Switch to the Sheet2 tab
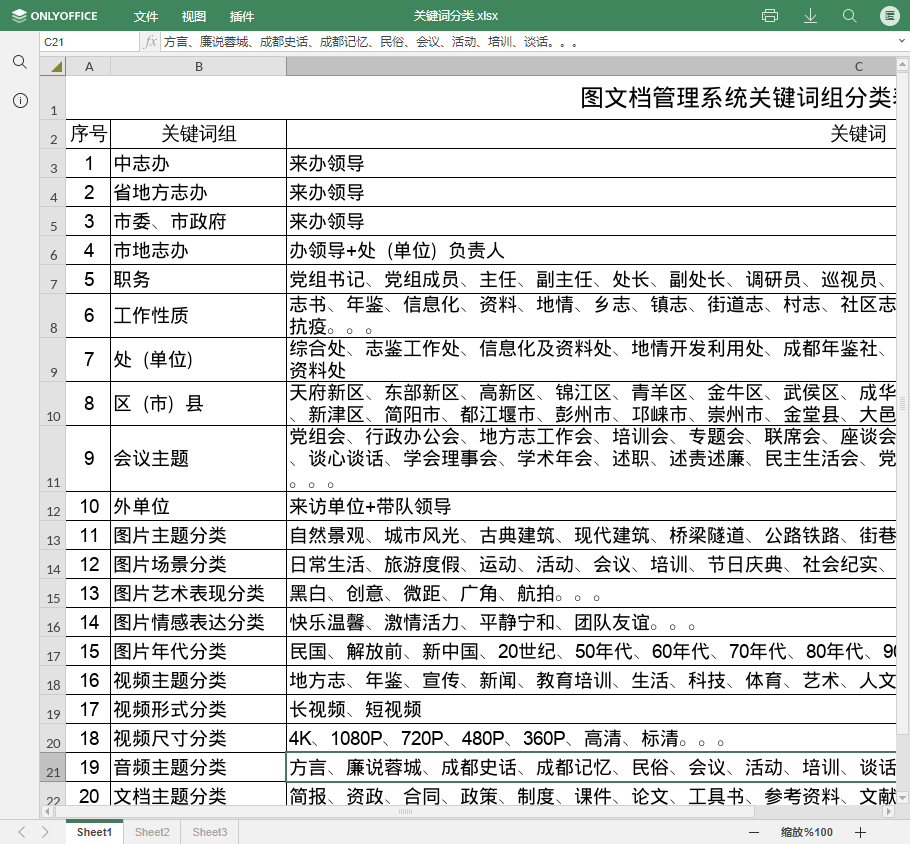The image size is (910, 844). 152,832
